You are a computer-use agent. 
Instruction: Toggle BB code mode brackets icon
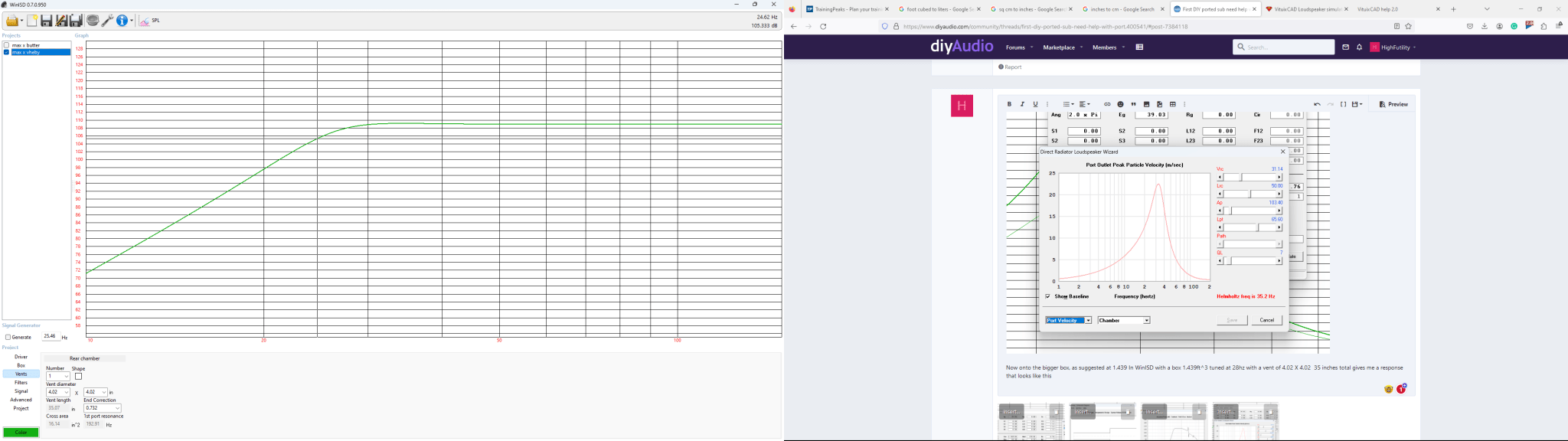(x=1343, y=104)
